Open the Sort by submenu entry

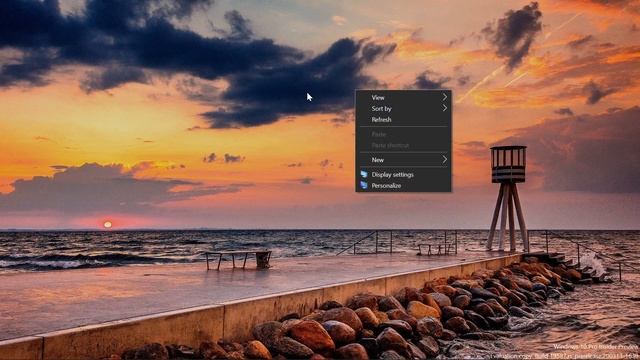point(403,109)
